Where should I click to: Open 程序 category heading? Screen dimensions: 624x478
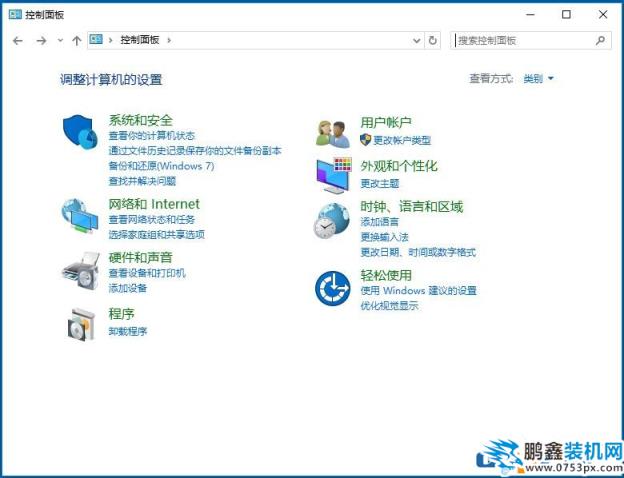[x=121, y=314]
